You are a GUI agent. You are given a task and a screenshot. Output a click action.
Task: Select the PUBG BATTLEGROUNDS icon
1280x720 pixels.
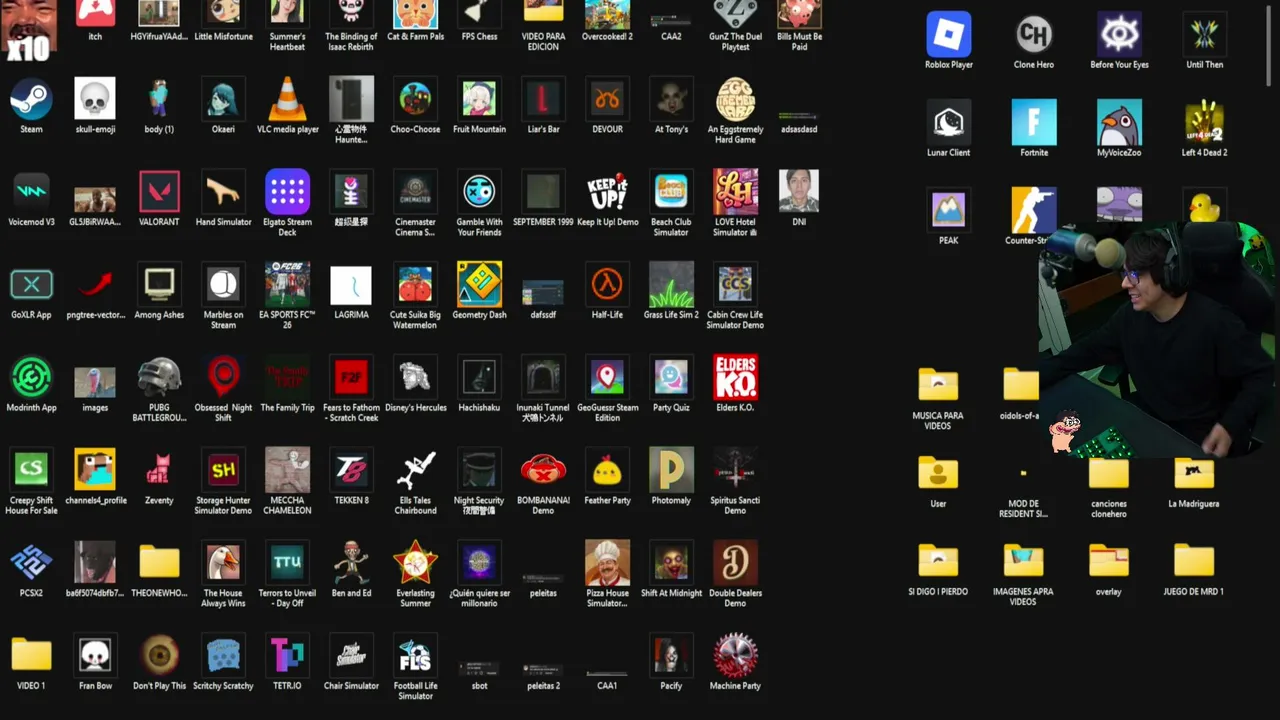coord(159,378)
